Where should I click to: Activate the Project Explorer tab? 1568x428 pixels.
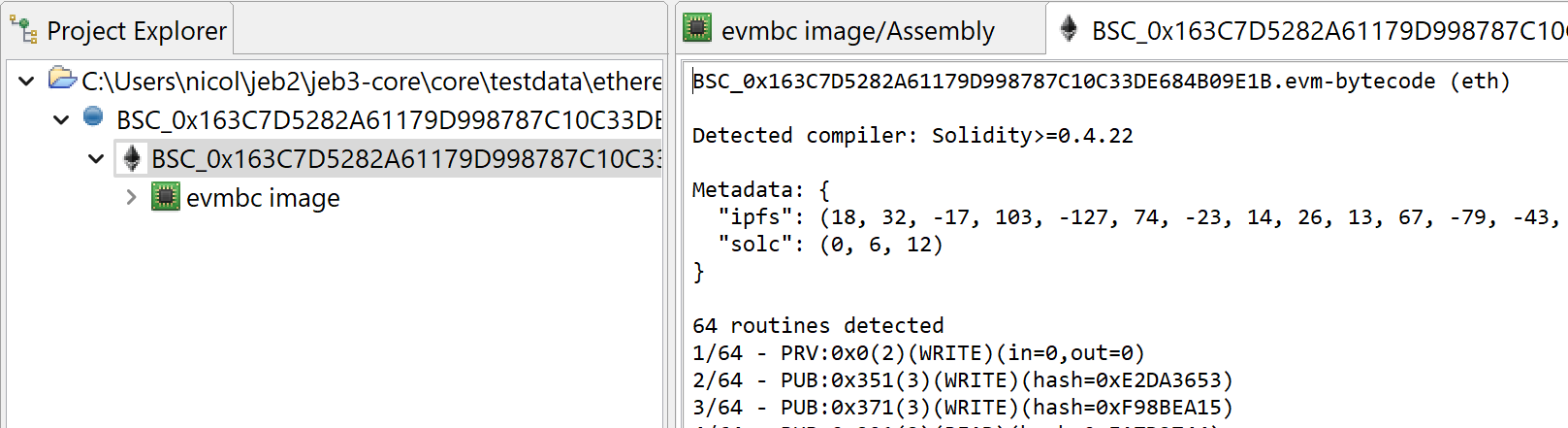(x=120, y=30)
